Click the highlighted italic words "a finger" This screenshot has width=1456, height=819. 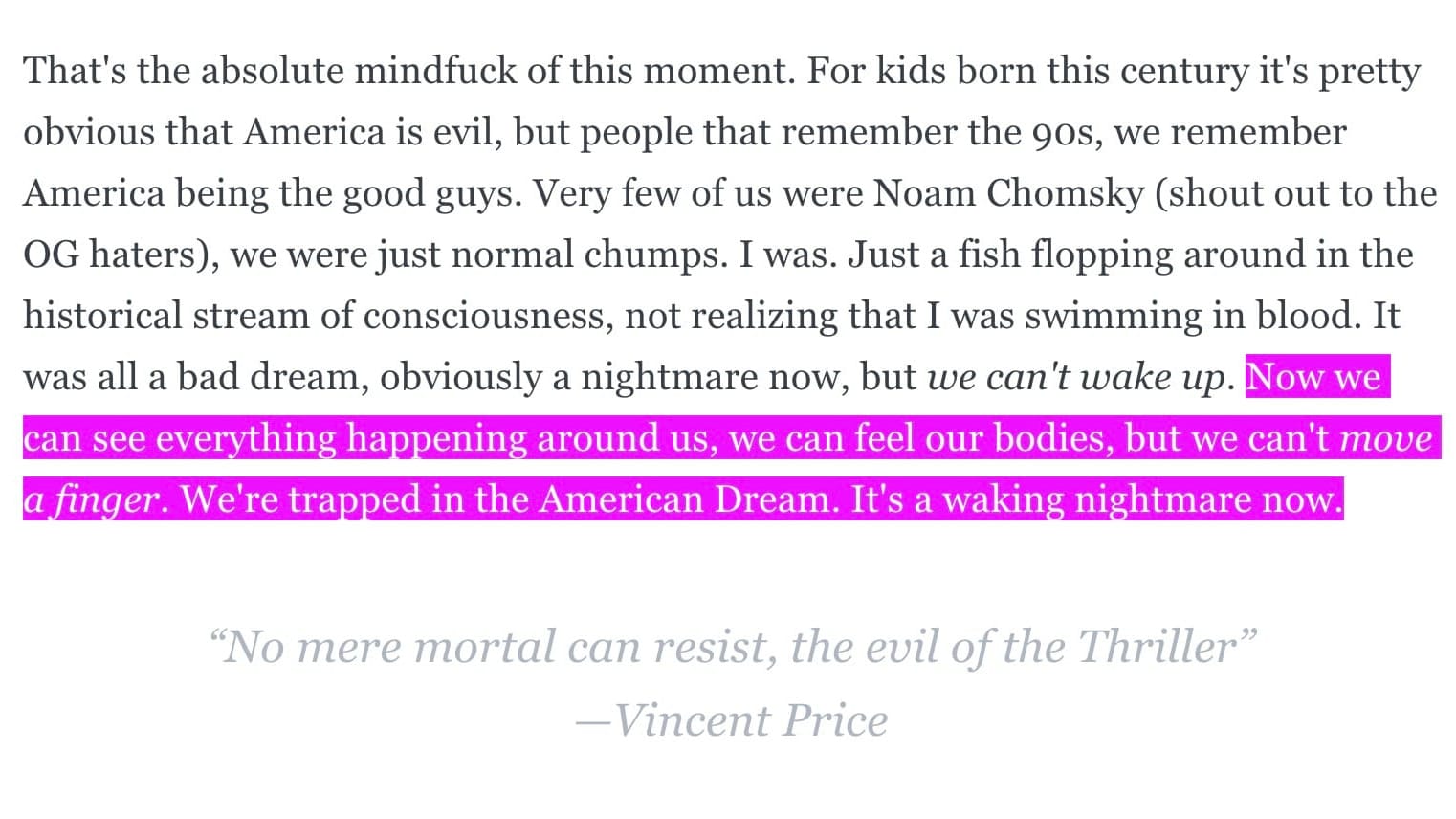[91, 499]
